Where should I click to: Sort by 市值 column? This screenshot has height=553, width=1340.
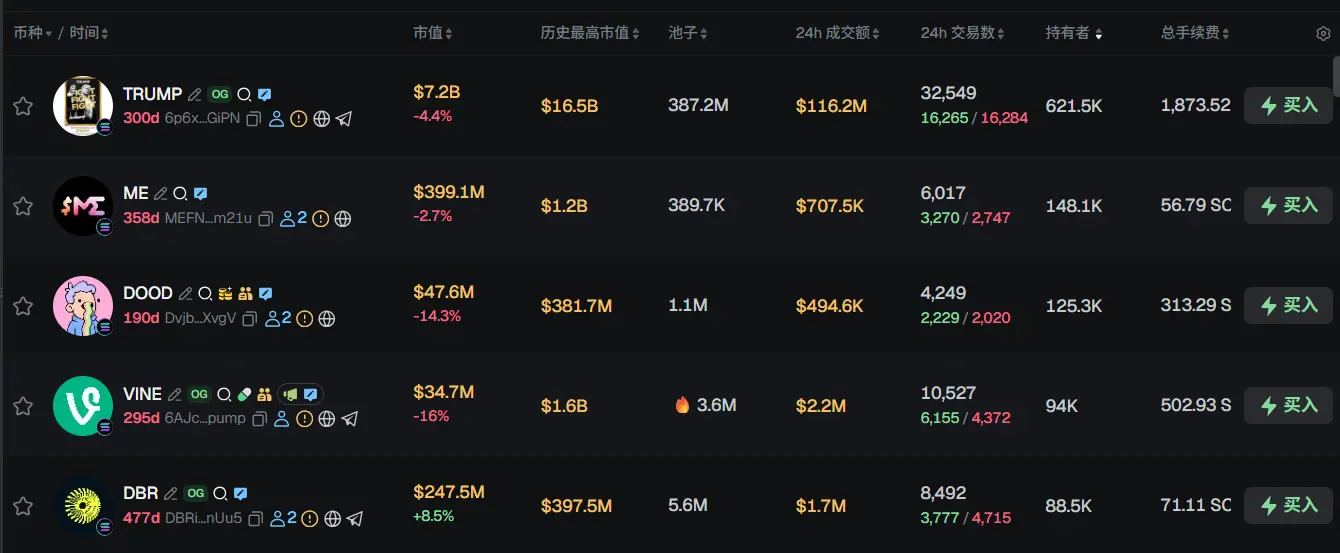(433, 33)
